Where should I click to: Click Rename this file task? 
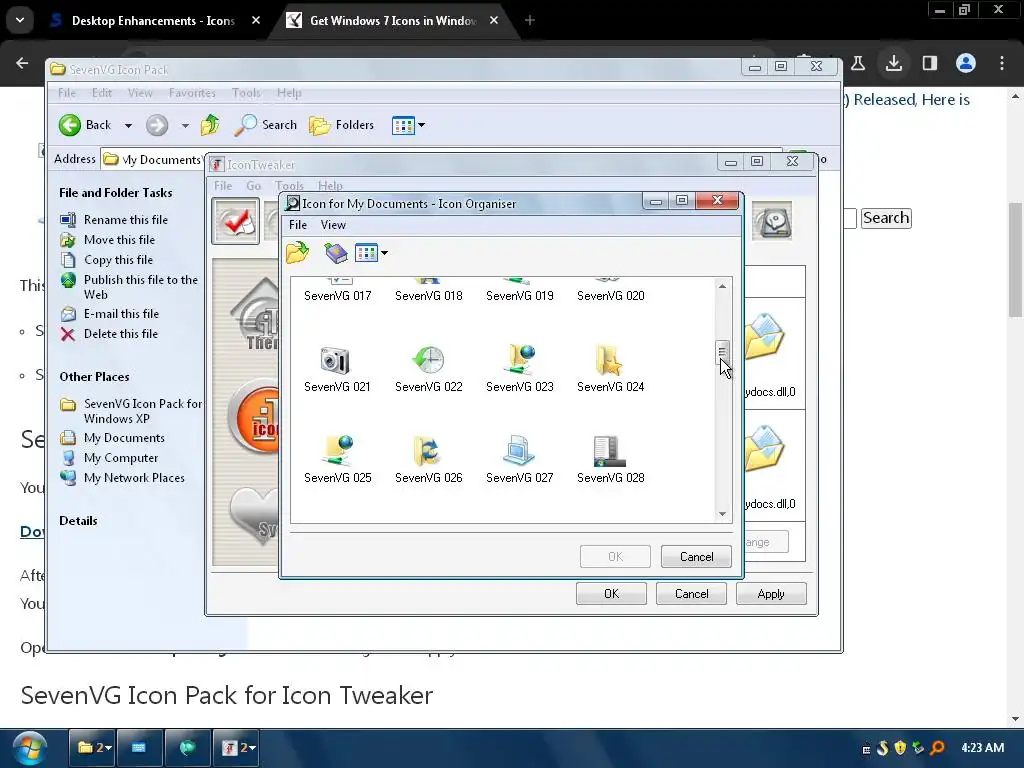(125, 220)
